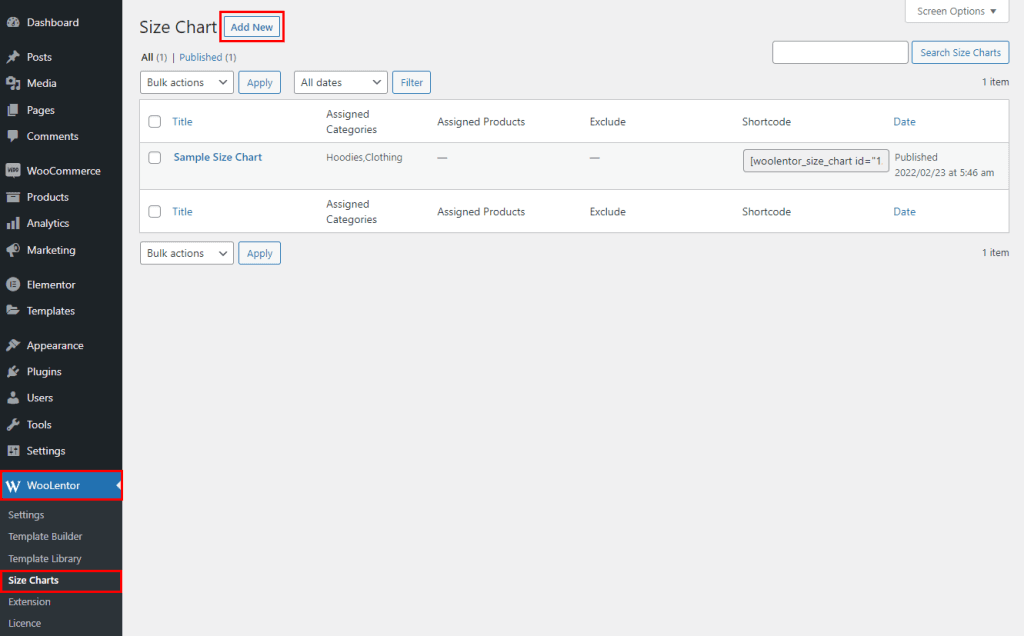Image resolution: width=1024 pixels, height=636 pixels.
Task: Click the Marketing megaphone icon
Action: point(12,250)
